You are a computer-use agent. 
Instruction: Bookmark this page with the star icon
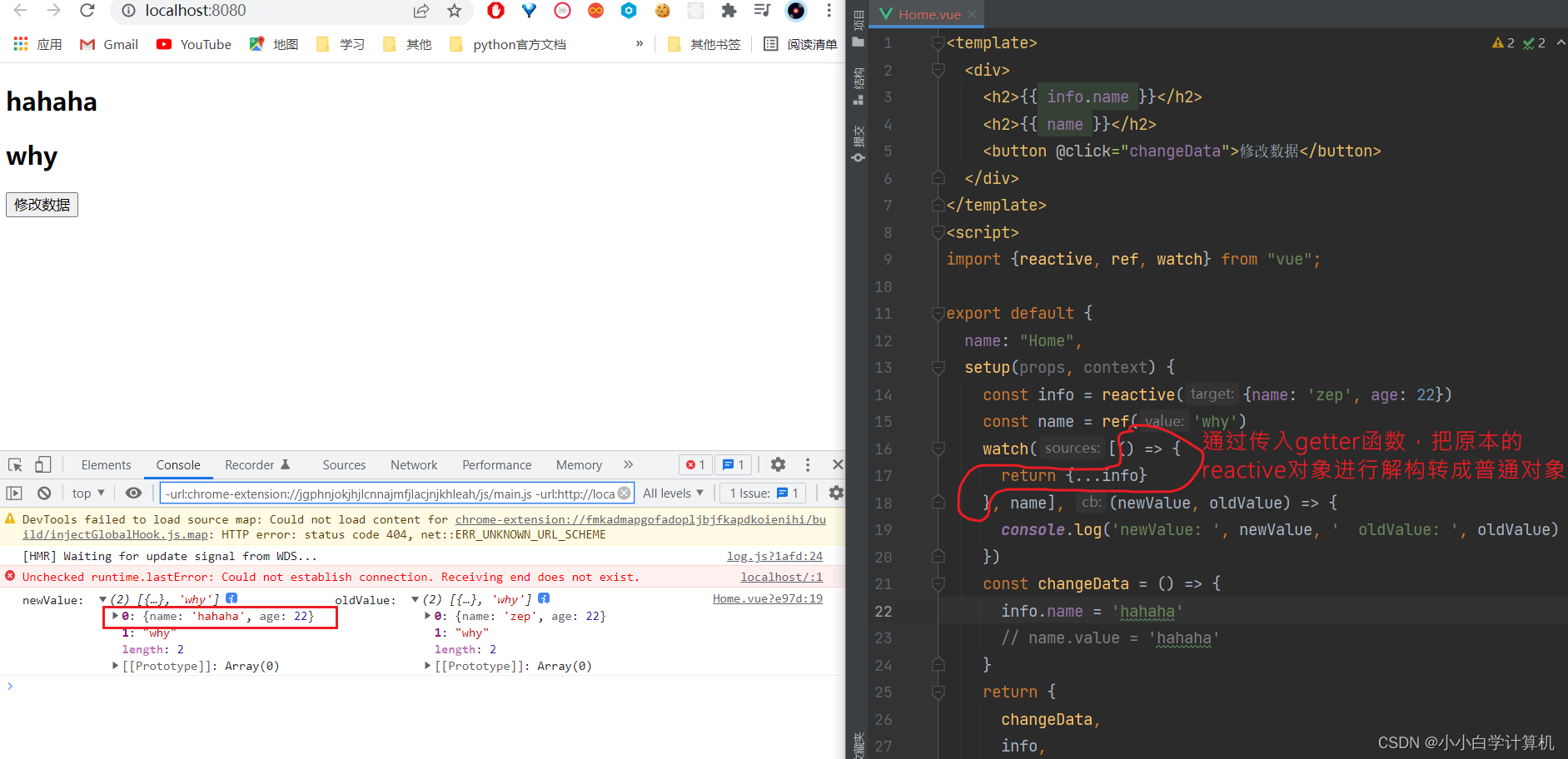click(454, 11)
